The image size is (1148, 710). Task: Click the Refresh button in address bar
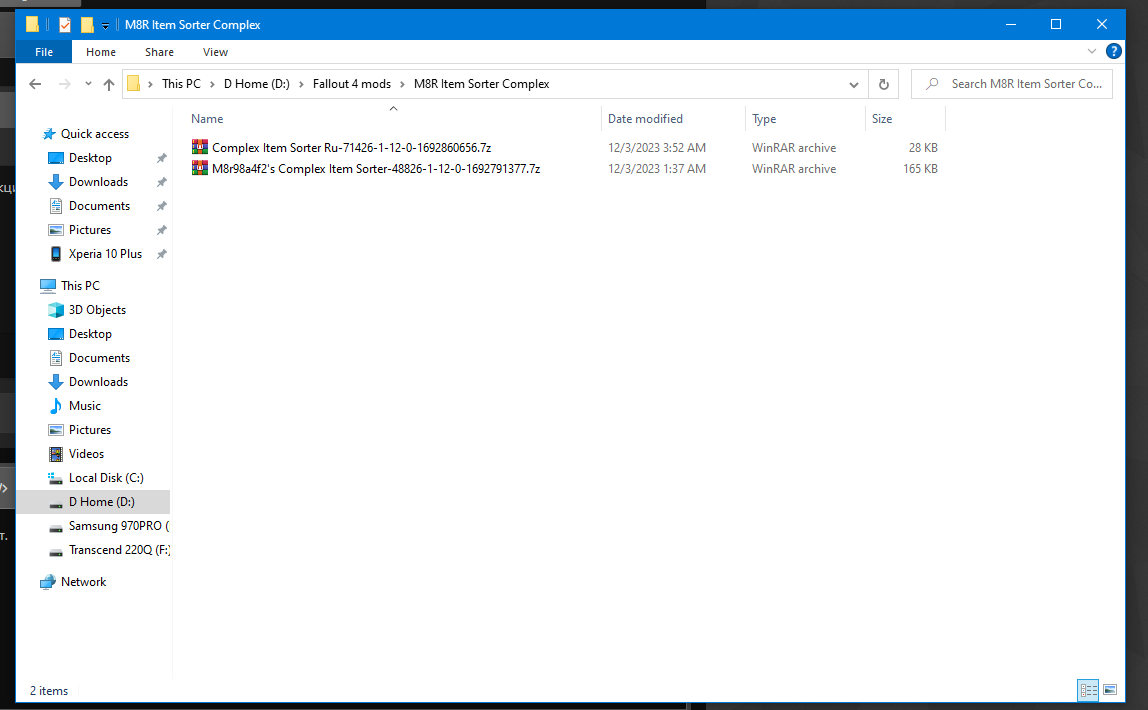click(883, 84)
